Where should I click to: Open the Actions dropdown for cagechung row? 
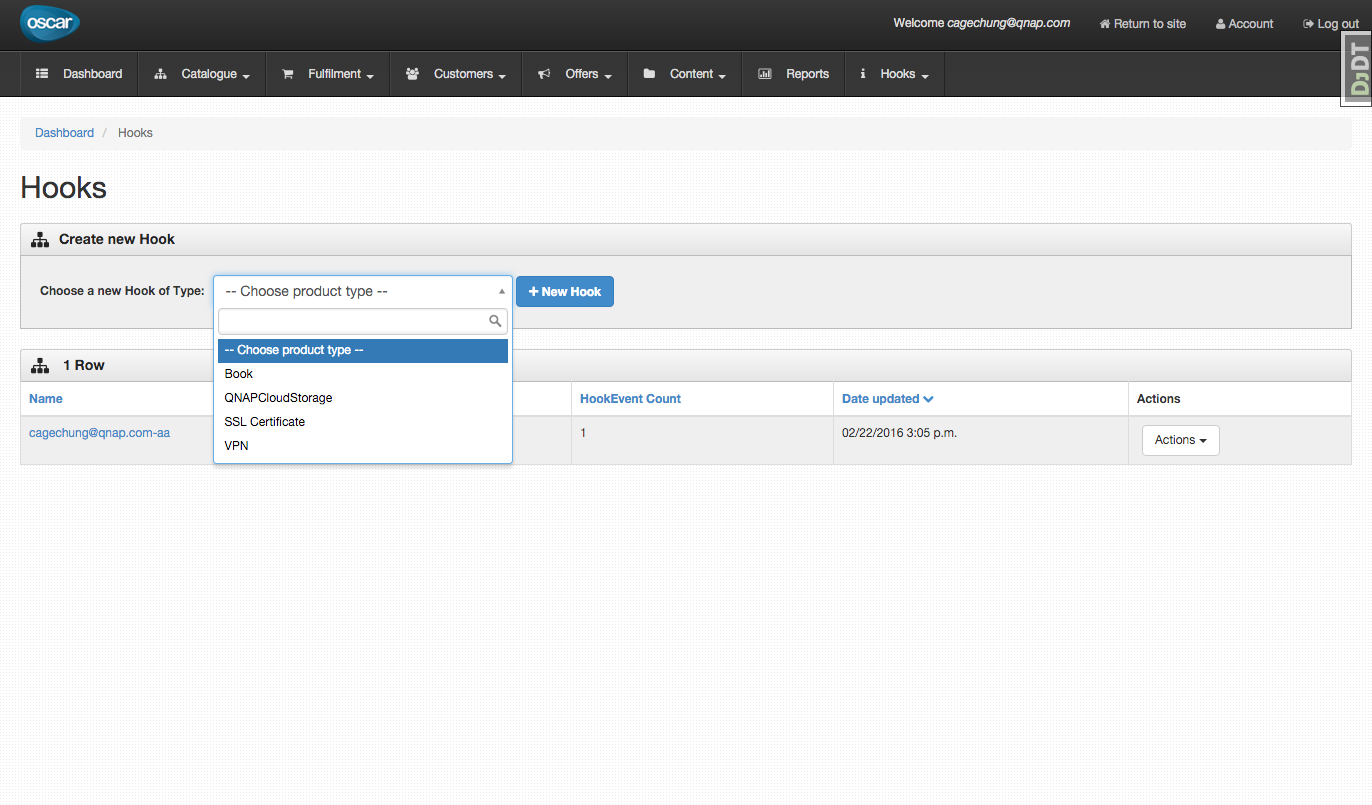pyautogui.click(x=1180, y=440)
